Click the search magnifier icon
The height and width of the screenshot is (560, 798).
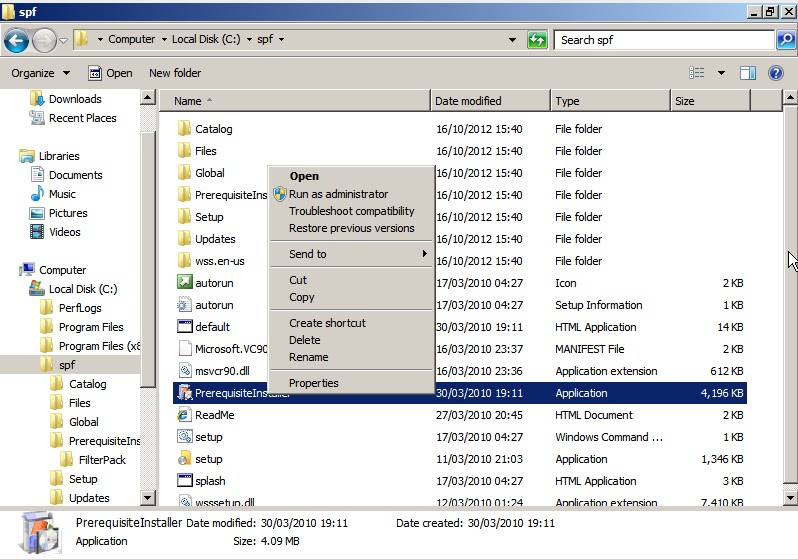[x=786, y=40]
